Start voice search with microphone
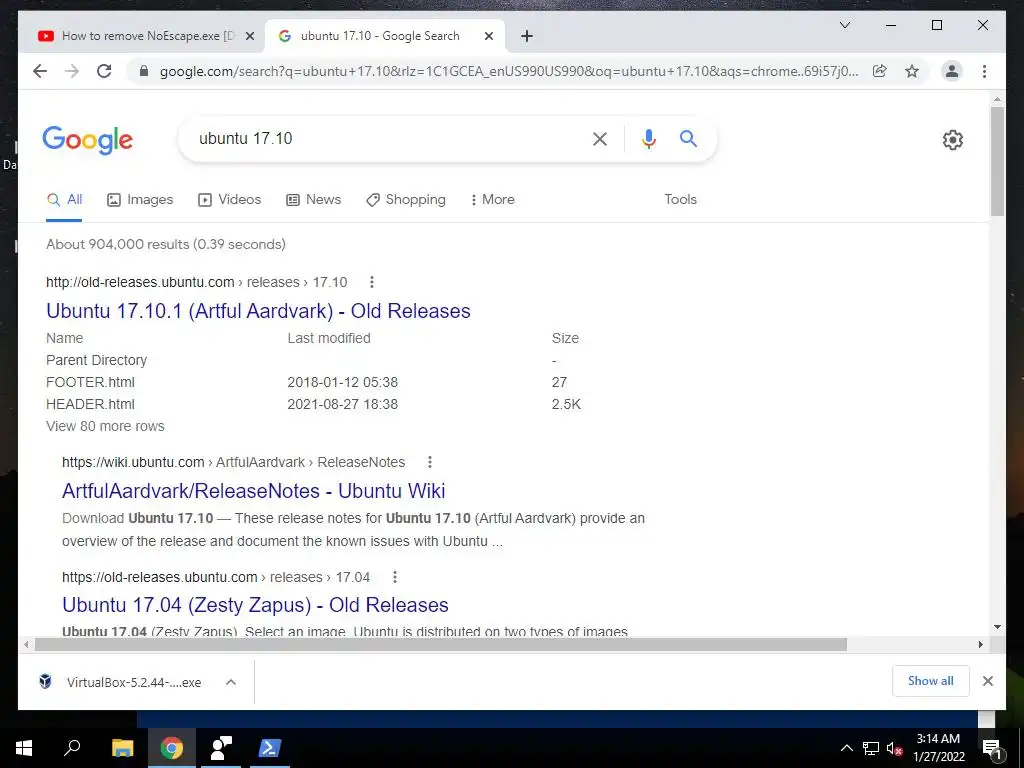 (648, 138)
